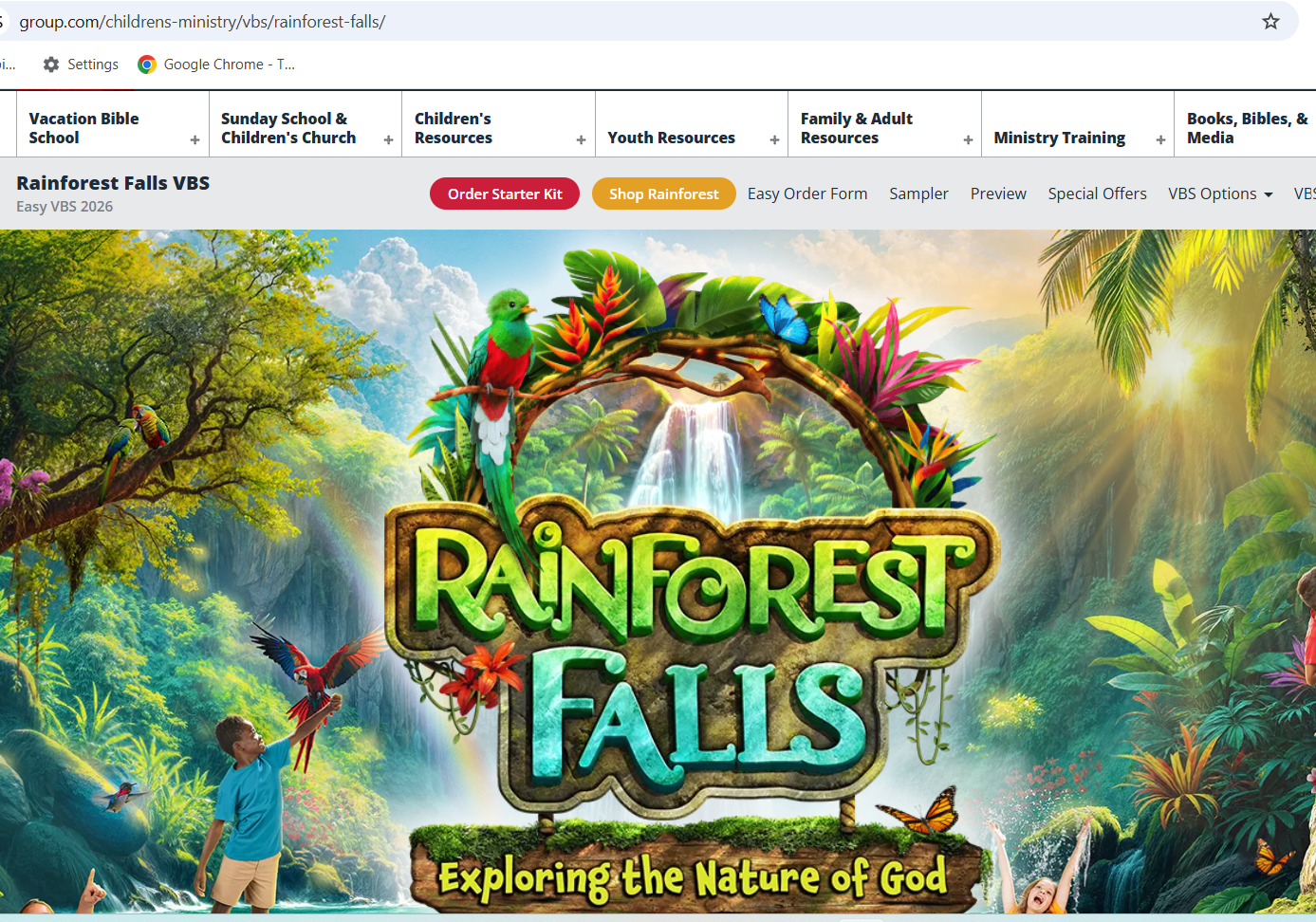This screenshot has width=1316, height=922.
Task: Open the Google Chrome bookmark icon
Action: click(147, 65)
